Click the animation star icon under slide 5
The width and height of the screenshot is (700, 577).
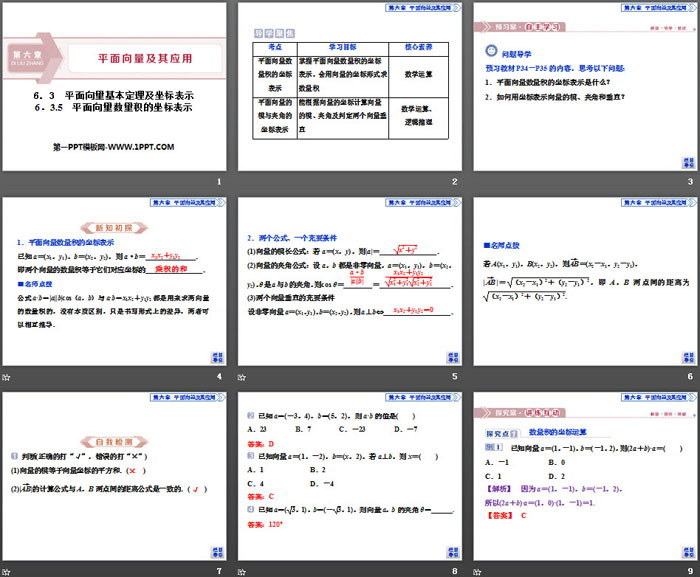(244, 376)
